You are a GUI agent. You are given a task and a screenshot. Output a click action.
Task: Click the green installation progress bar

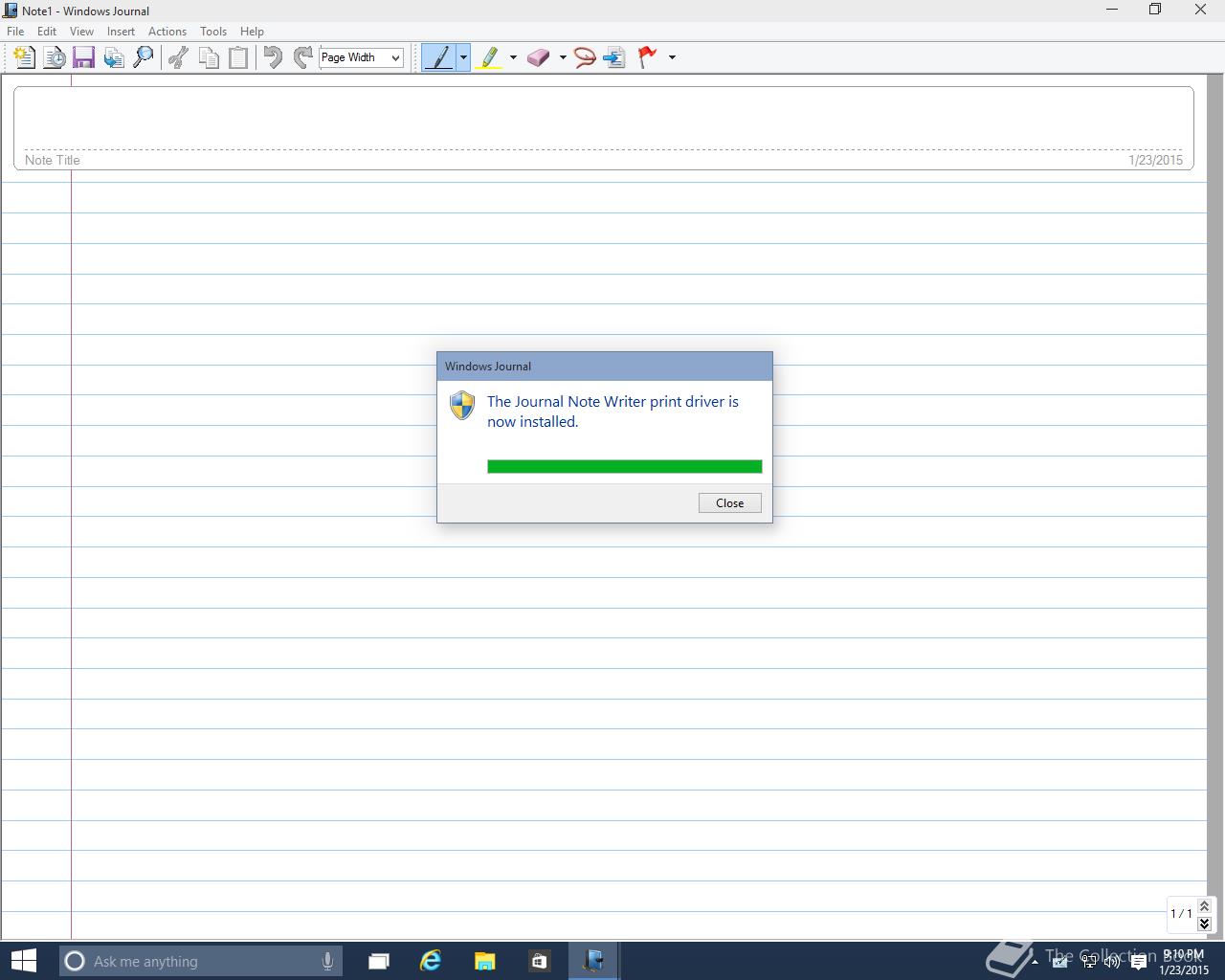point(625,467)
